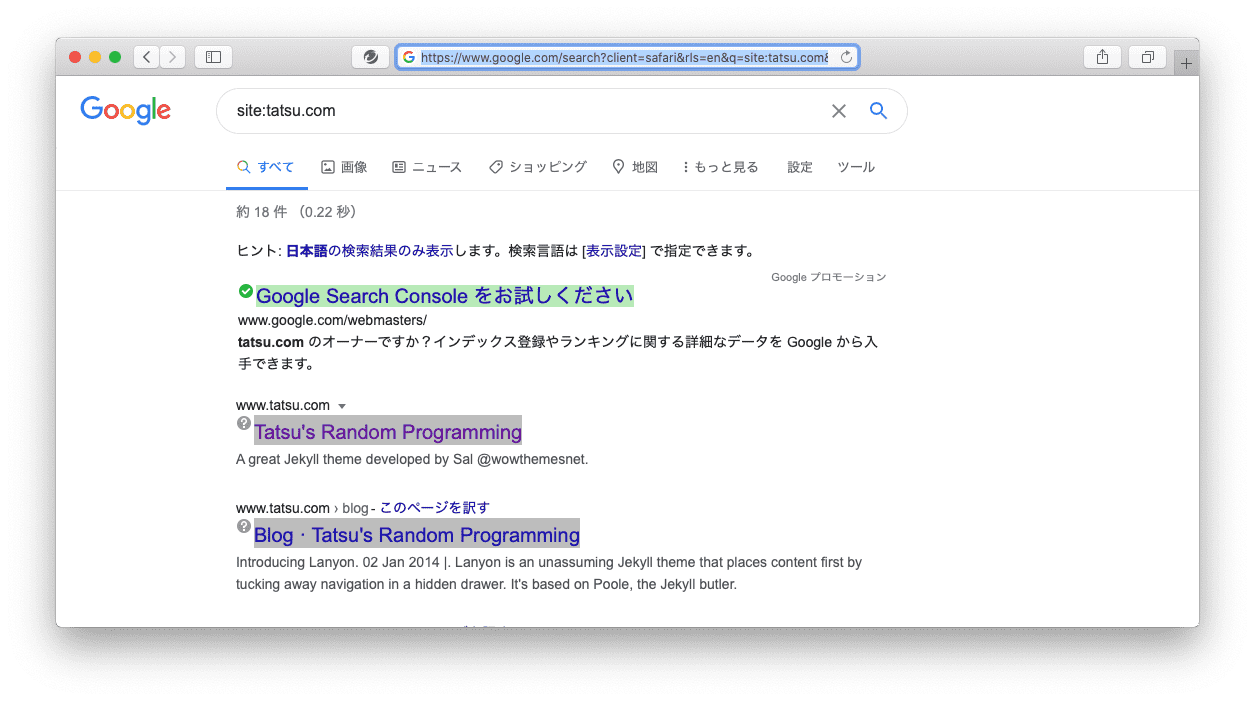1255x701 pixels.
Task: Expand the もっと見る more menu
Action: pyautogui.click(x=720, y=167)
